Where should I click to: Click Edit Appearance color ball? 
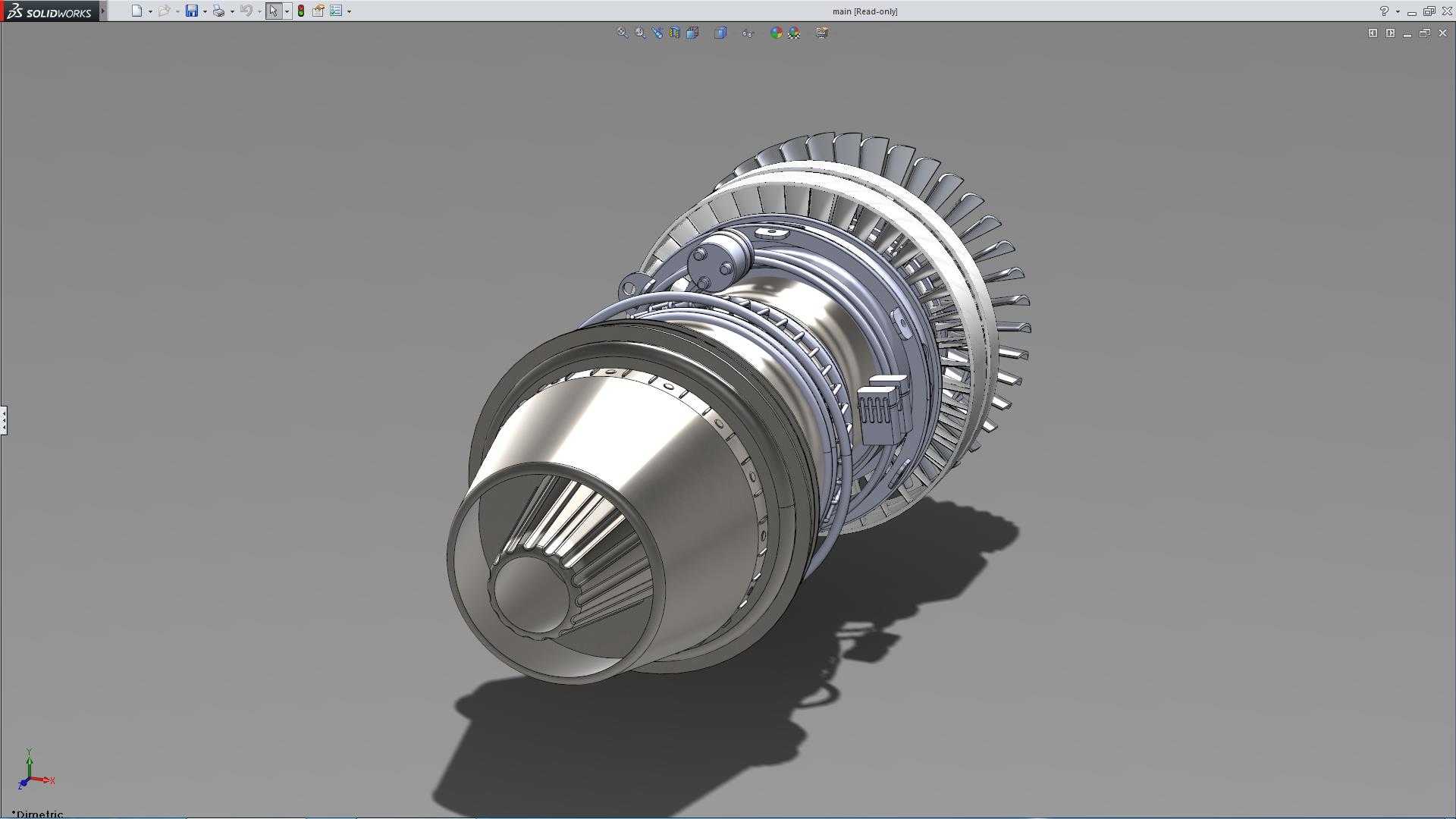coord(776,33)
